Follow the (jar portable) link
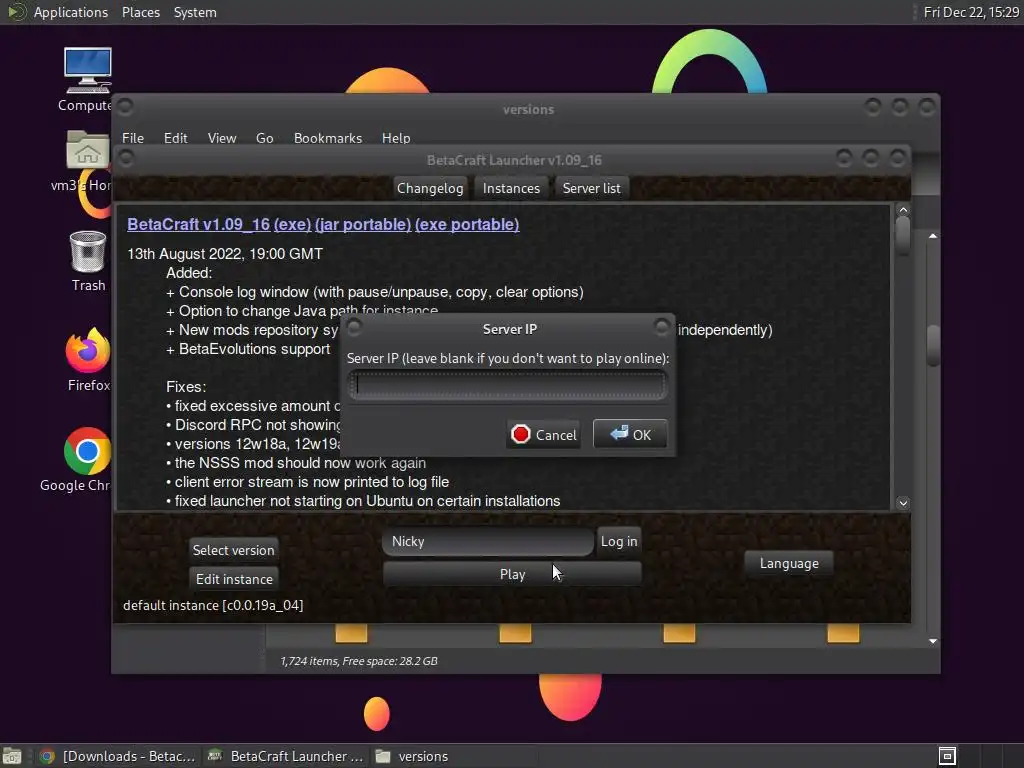The image size is (1024, 768). [363, 224]
